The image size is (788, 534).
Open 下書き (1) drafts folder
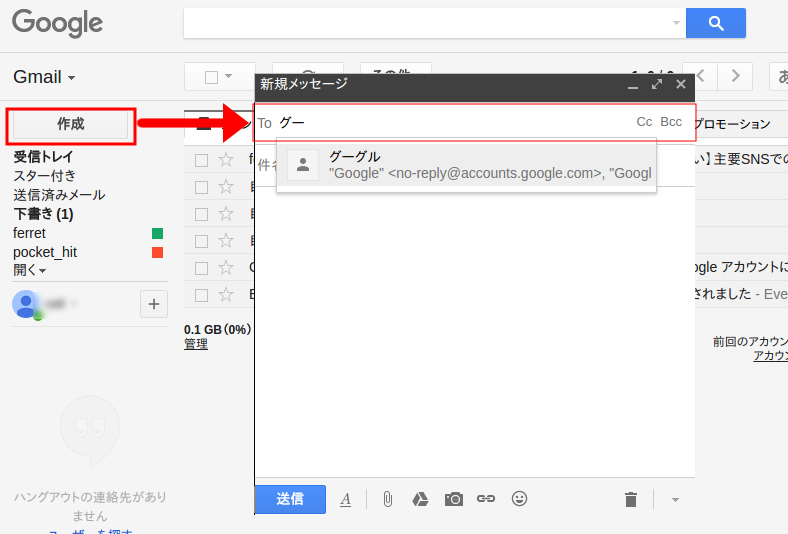click(43, 214)
